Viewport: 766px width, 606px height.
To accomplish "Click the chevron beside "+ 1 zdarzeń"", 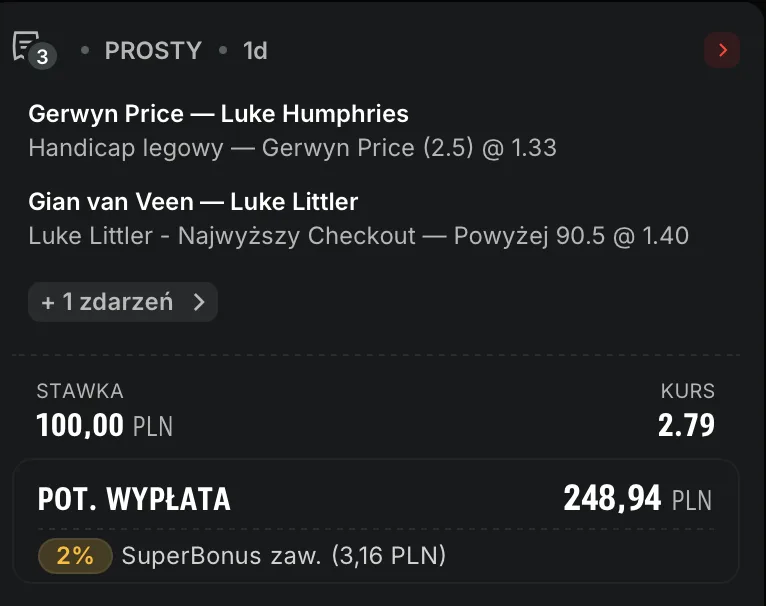I will (x=198, y=301).
